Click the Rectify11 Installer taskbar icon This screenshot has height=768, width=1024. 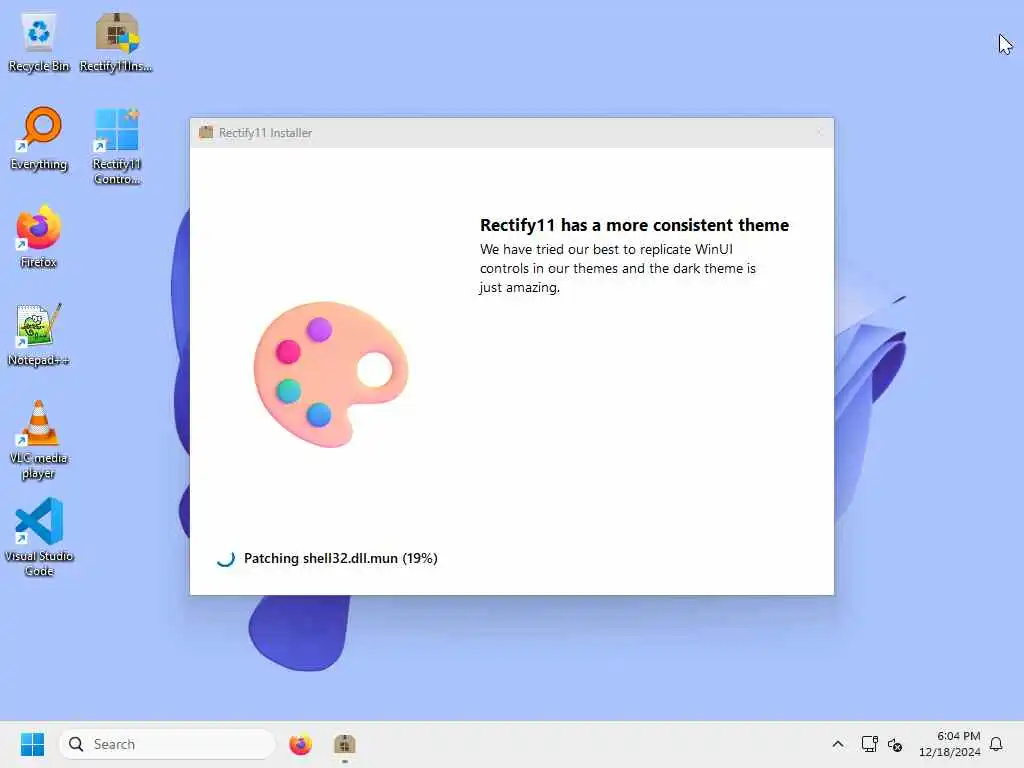345,744
